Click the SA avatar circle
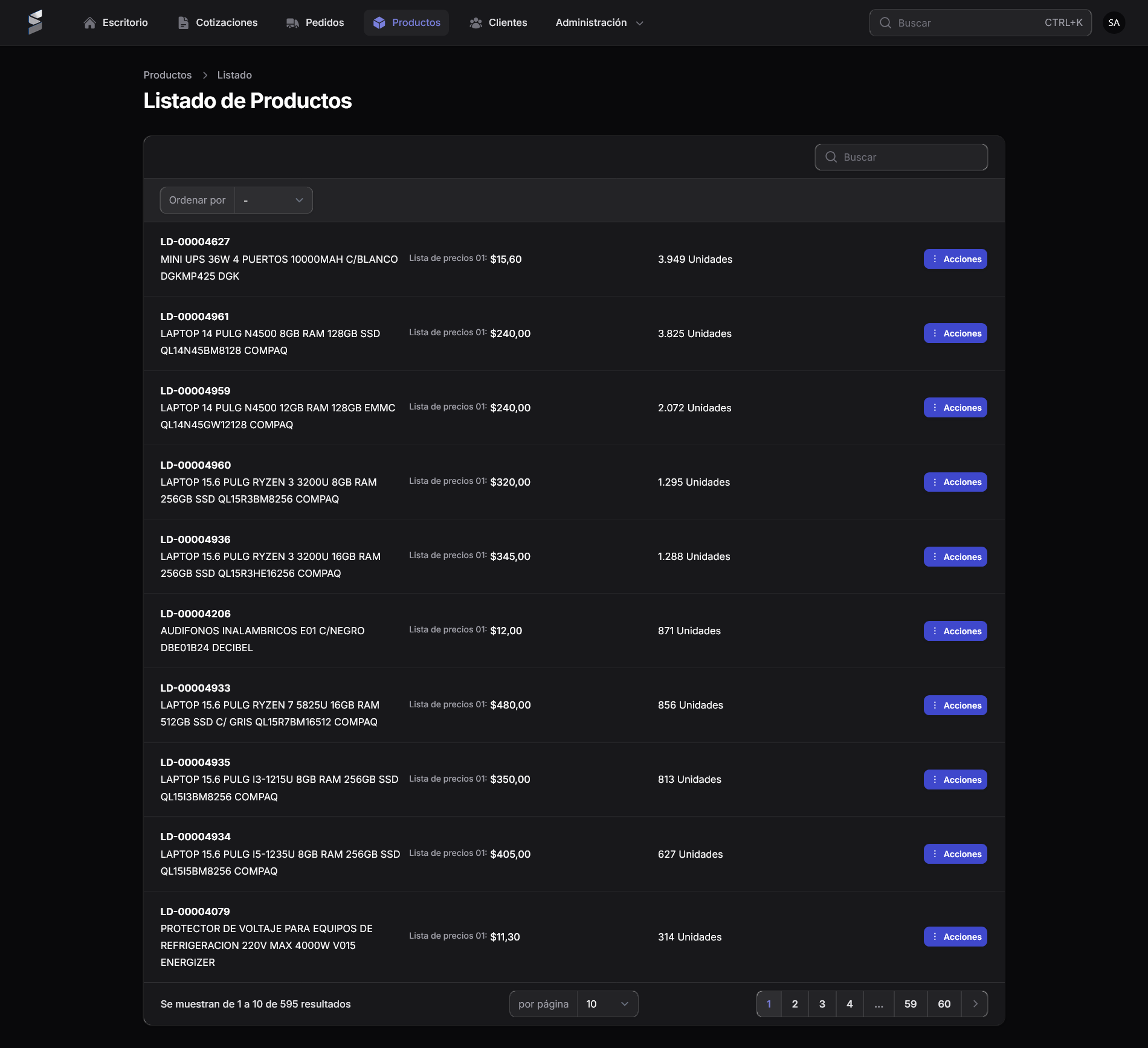Screen dimensions: 1148x1048 pyautogui.click(x=1114, y=22)
